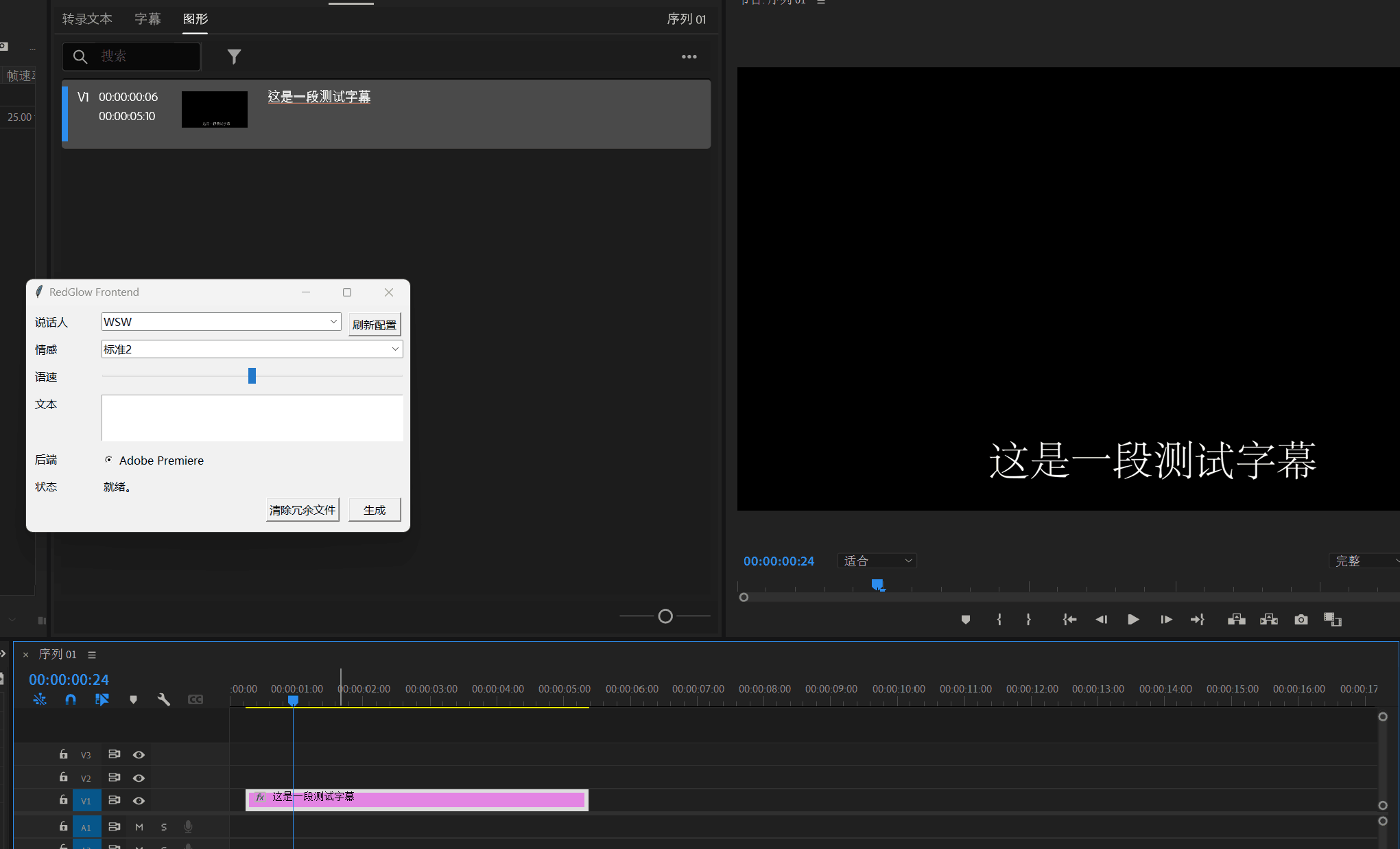1400x849 pixels.
Task: Step forward one frame
Action: [1166, 620]
